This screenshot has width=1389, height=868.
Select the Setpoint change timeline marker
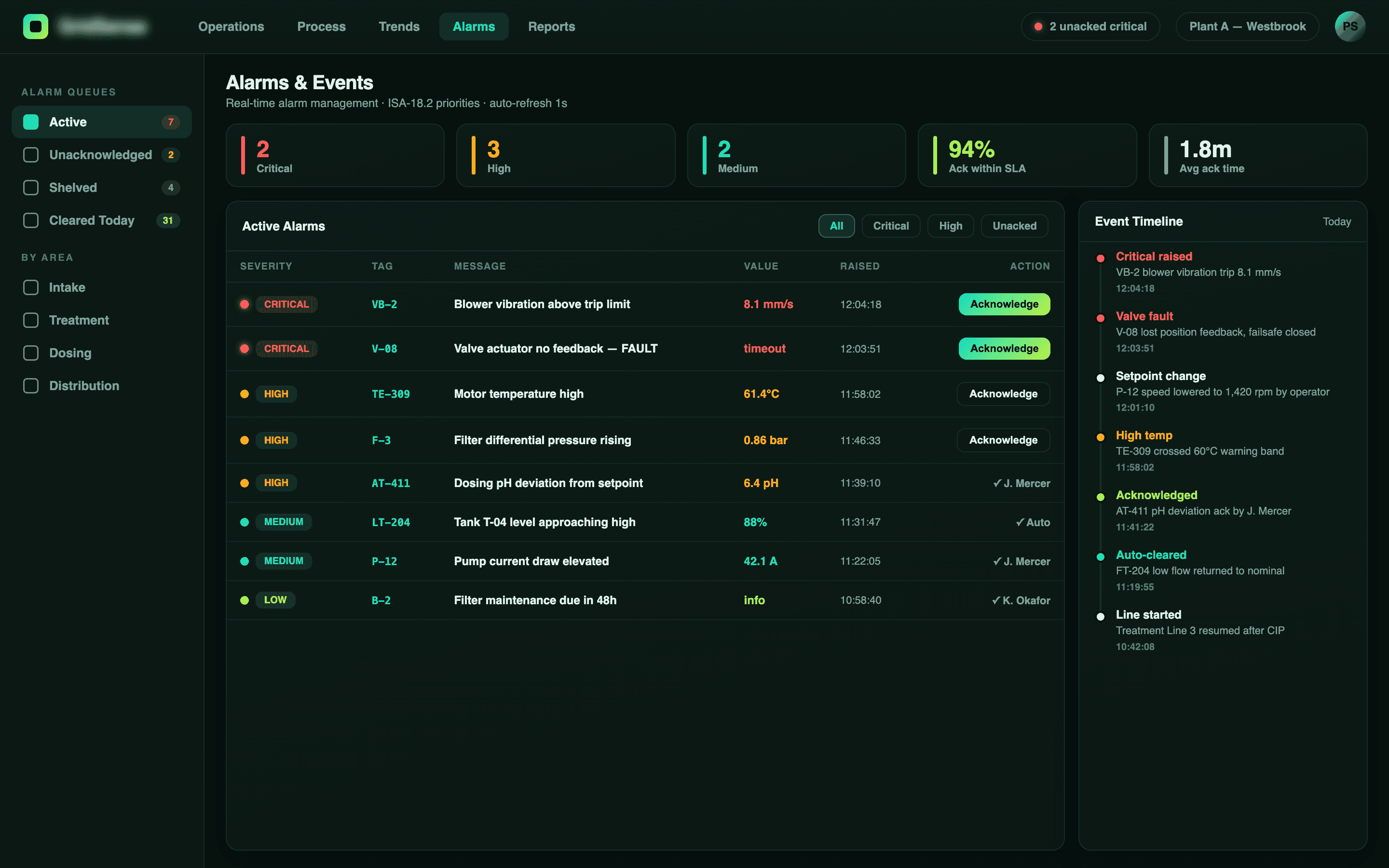pyautogui.click(x=1100, y=378)
